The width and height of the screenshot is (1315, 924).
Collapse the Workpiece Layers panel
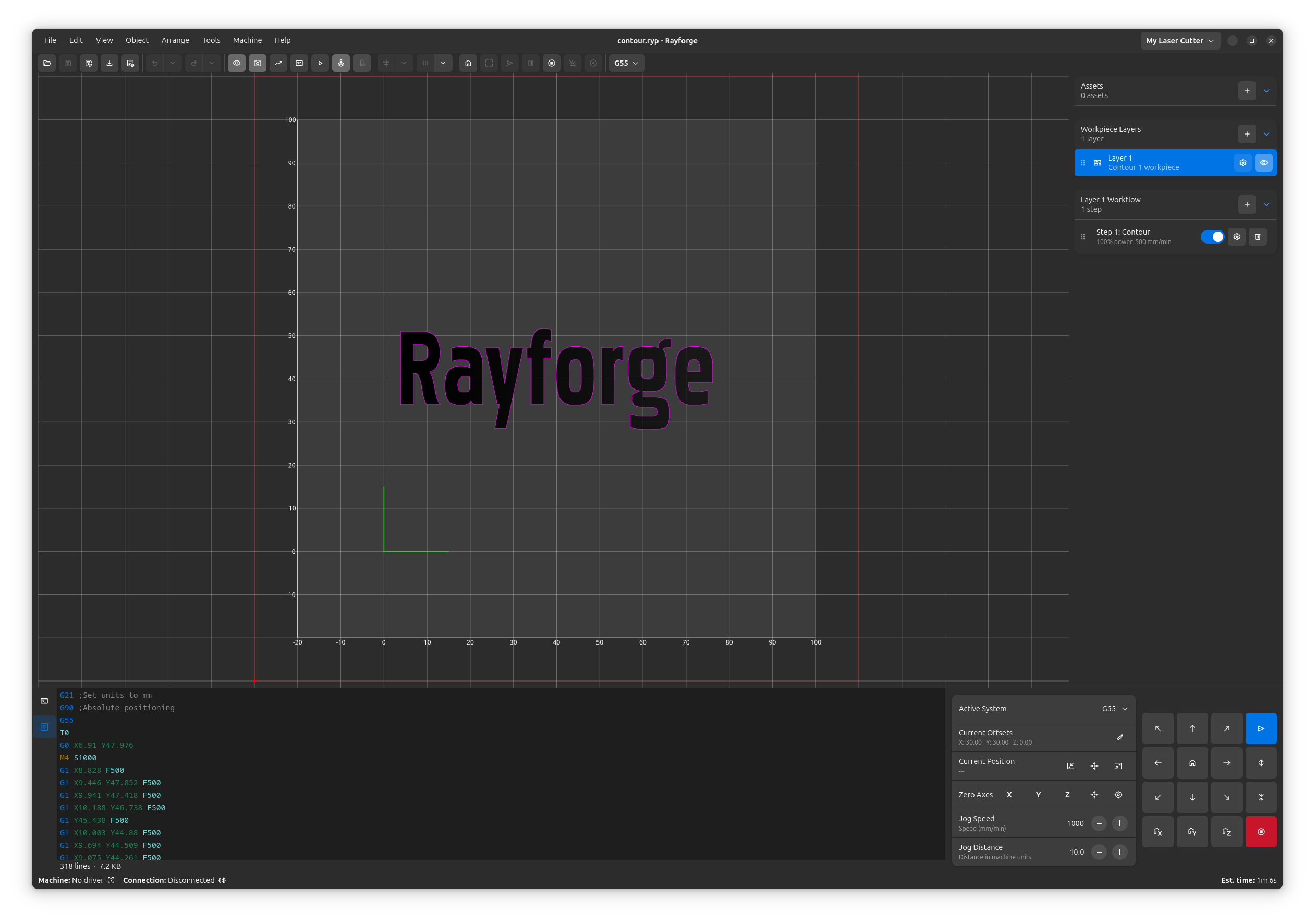click(x=1267, y=133)
